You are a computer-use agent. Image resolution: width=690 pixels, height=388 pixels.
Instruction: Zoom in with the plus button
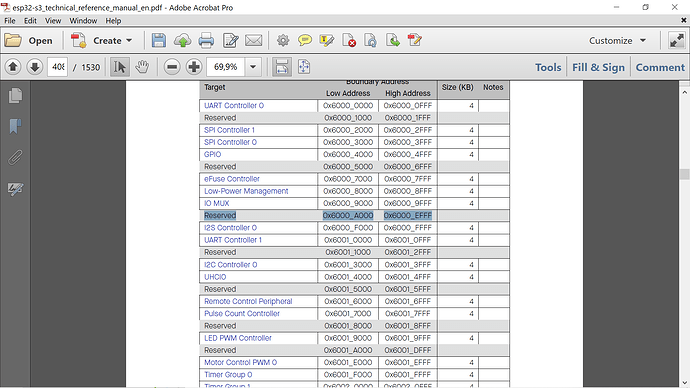click(x=194, y=67)
